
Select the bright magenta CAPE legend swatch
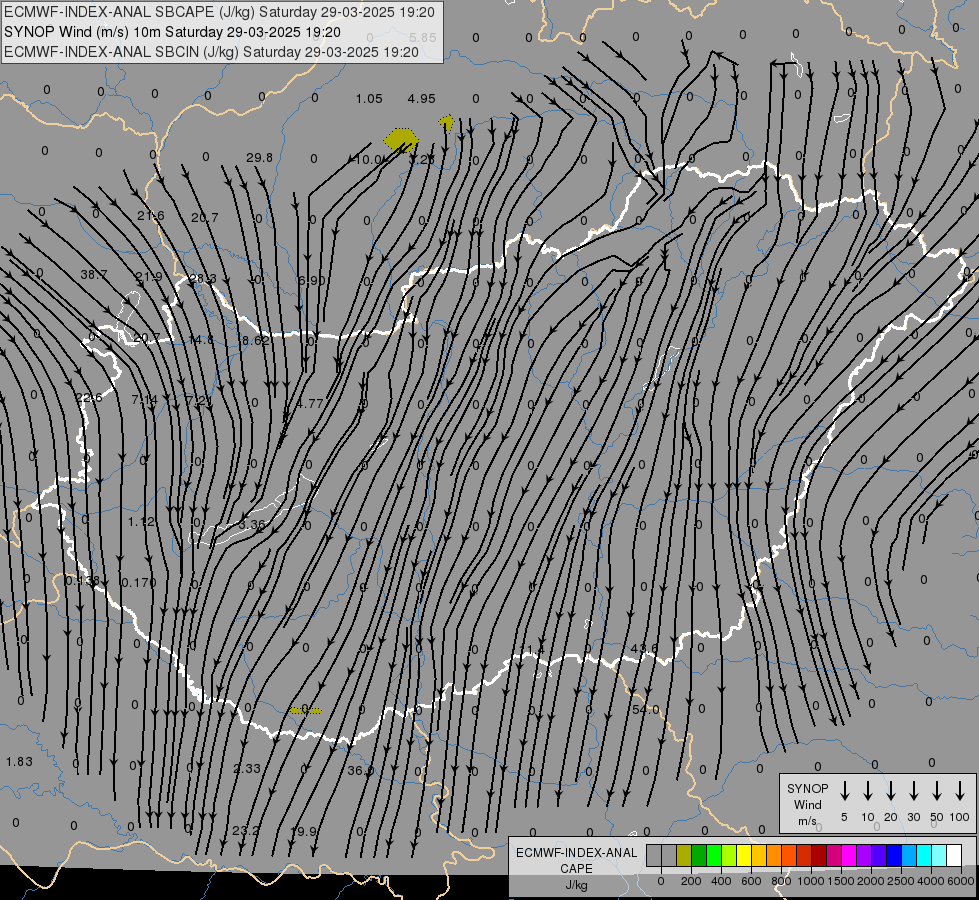849,856
